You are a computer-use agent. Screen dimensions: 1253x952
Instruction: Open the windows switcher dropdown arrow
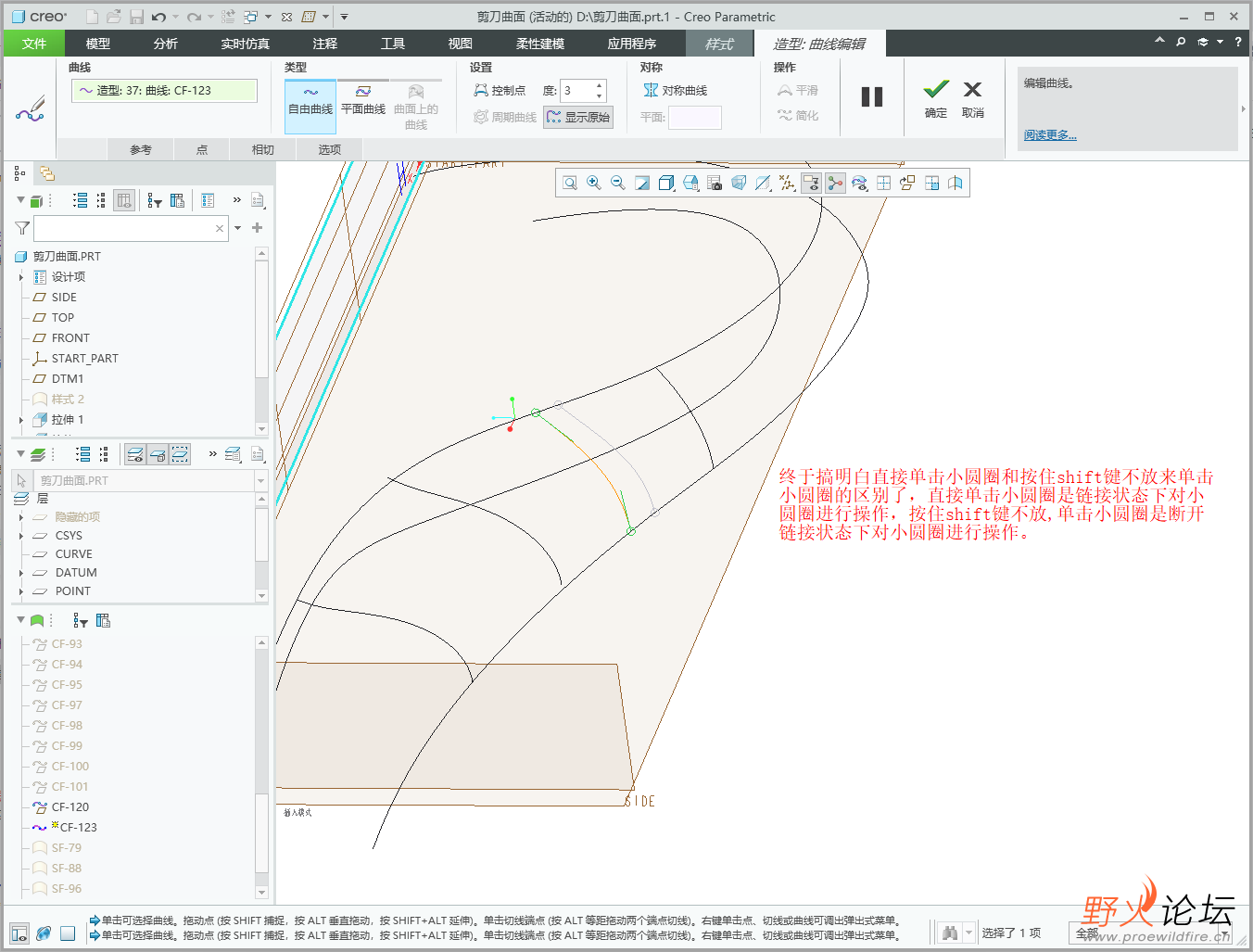coord(269,17)
